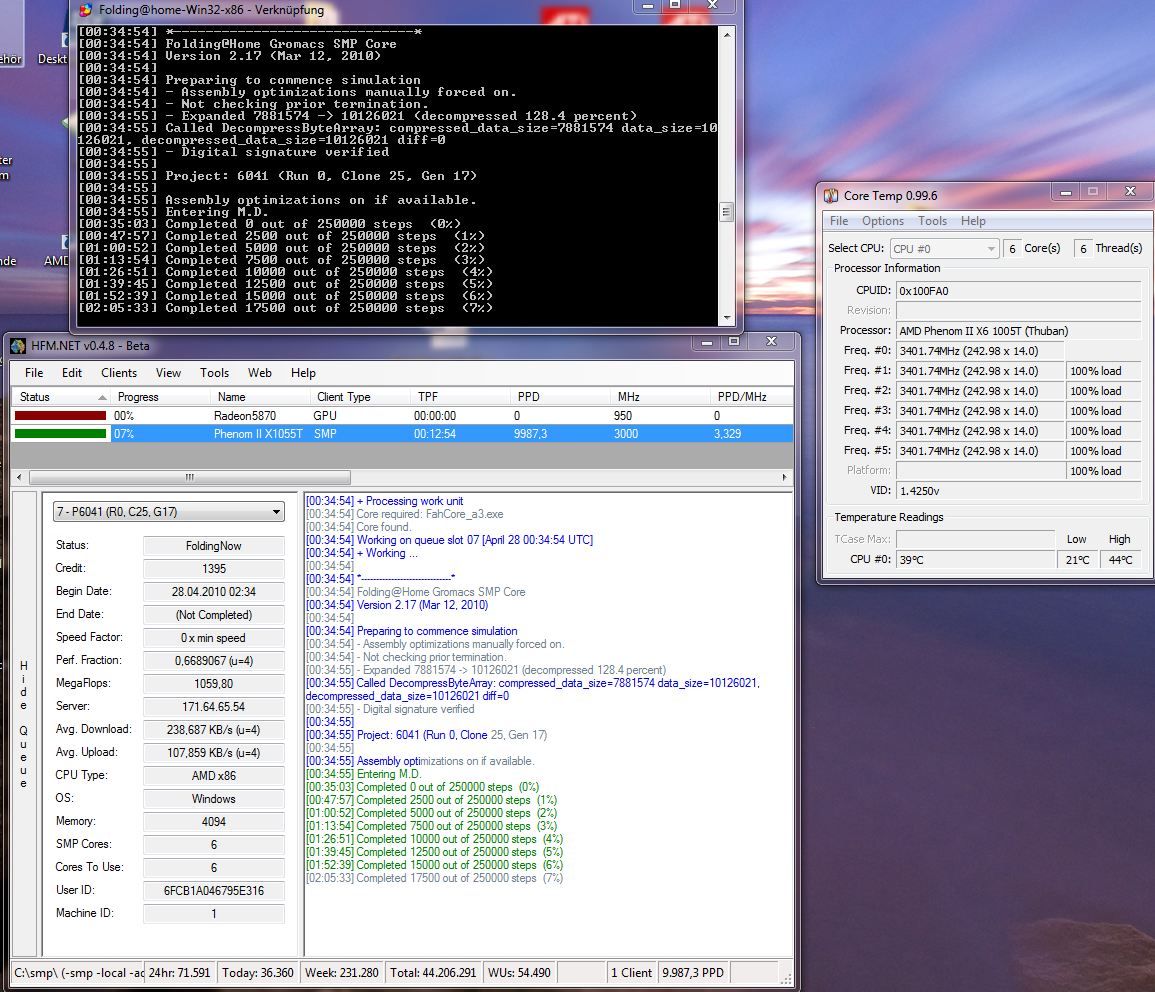
Task: Click Hide Queue vertical button
Action: [24, 724]
